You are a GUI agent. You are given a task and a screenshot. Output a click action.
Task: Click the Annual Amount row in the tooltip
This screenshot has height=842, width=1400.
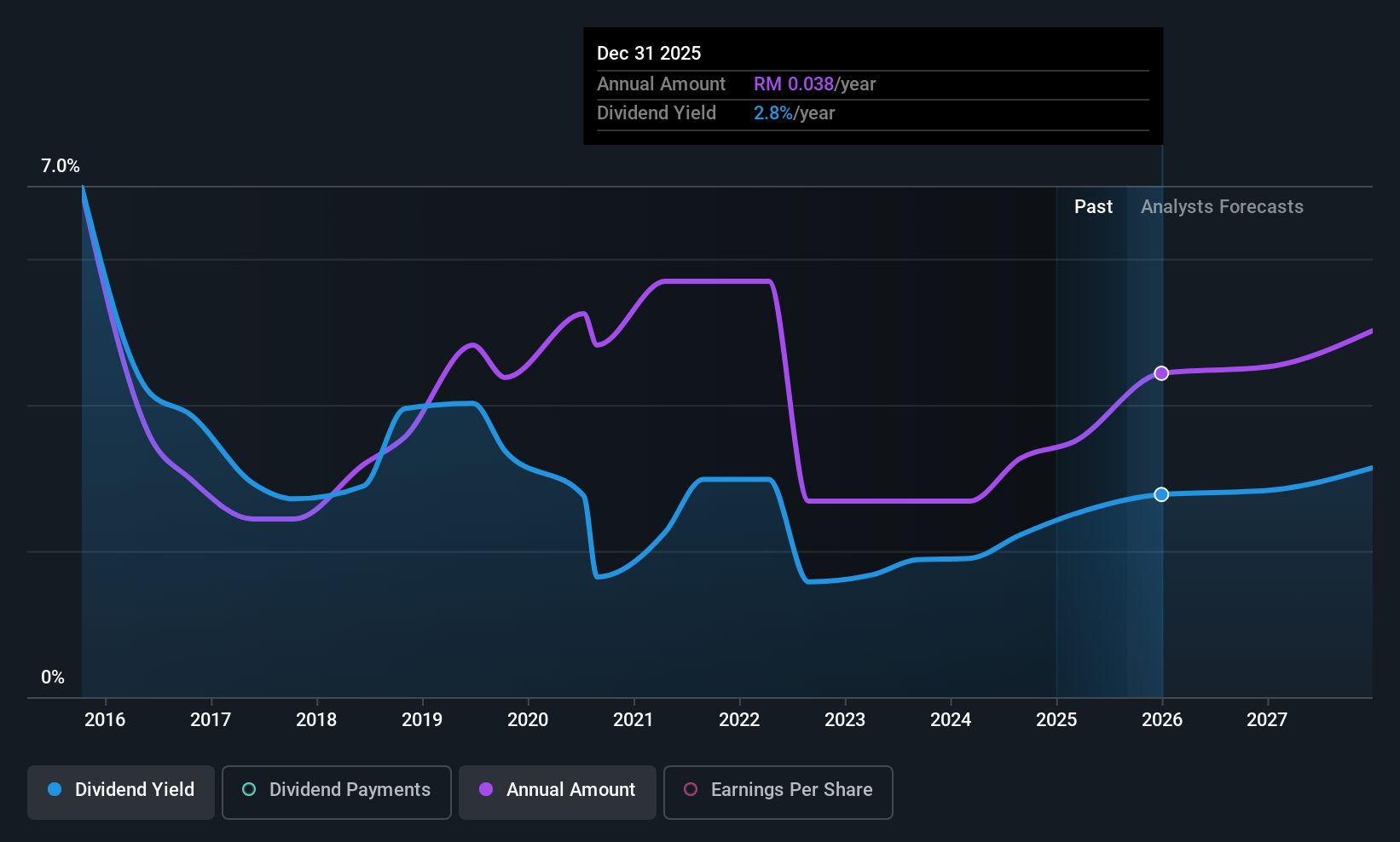[872, 84]
